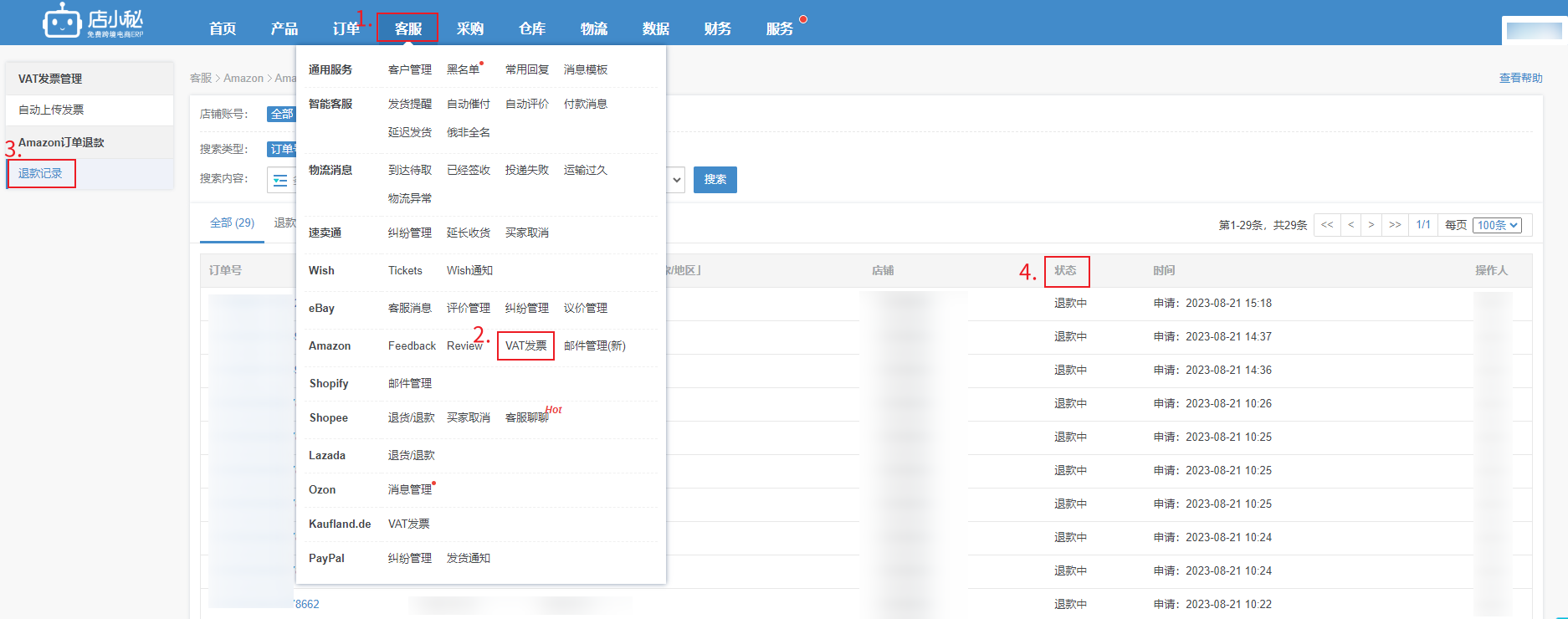This screenshot has width=1568, height=619.
Task: Choose 消息模板 in the dropdown menu
Action: [586, 69]
